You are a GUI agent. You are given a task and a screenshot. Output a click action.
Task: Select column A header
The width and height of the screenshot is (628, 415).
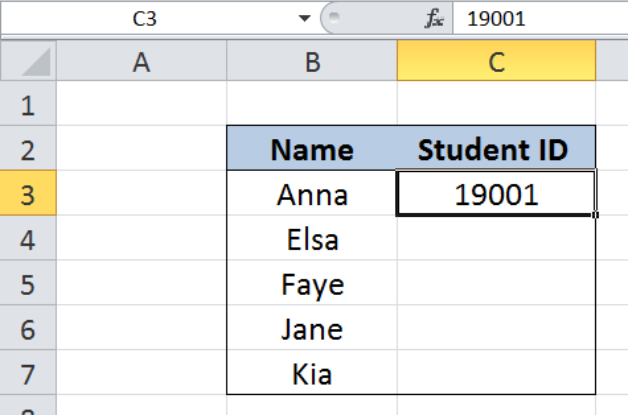(141, 61)
